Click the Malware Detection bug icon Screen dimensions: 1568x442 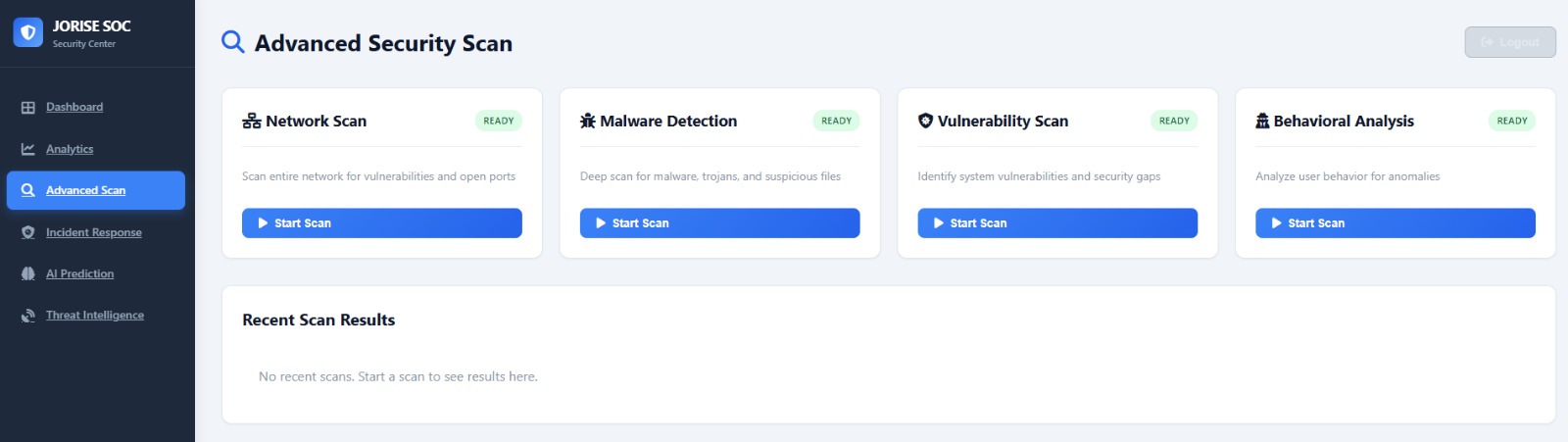pyautogui.click(x=588, y=122)
